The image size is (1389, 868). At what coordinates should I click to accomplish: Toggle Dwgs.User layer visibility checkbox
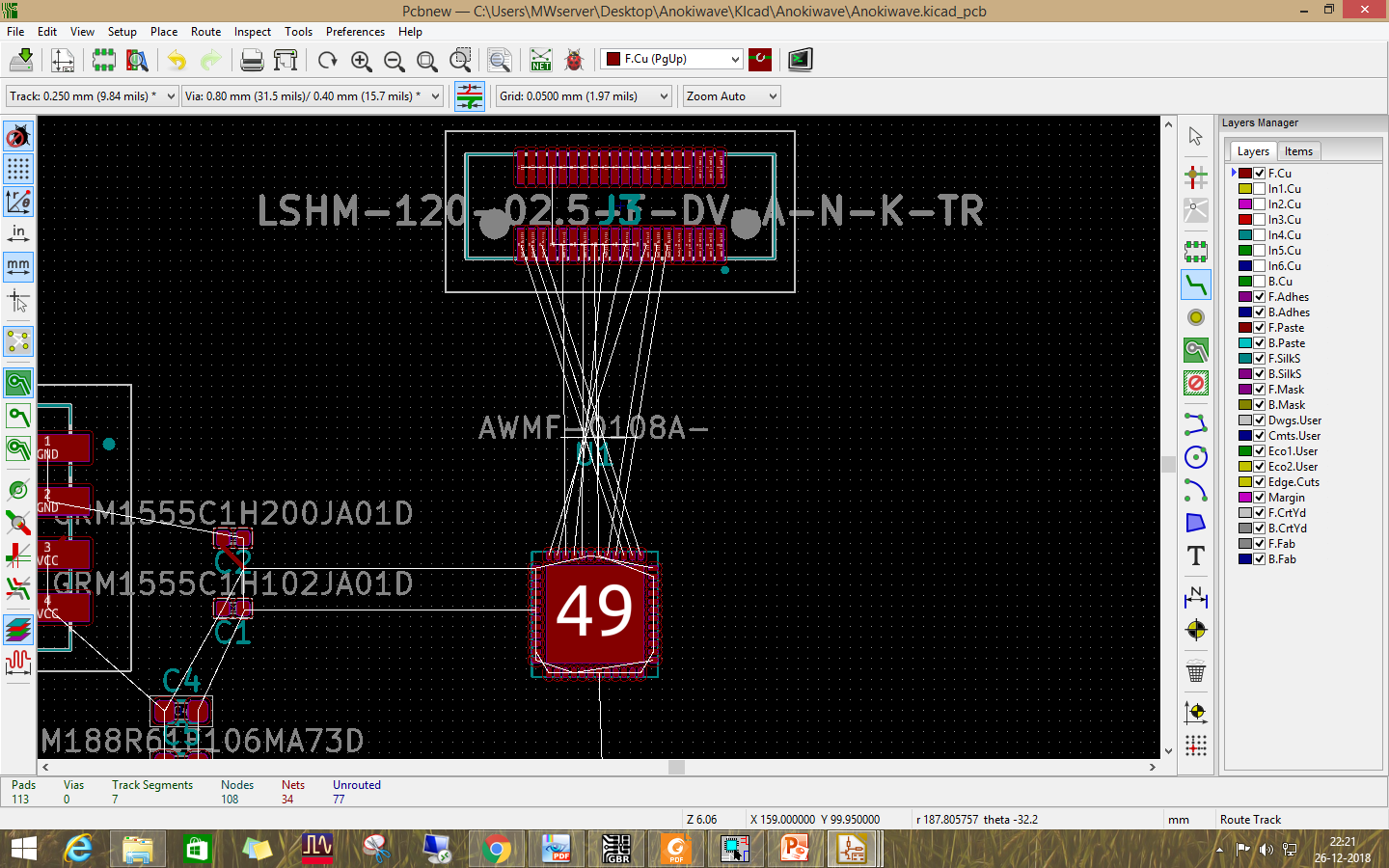click(x=1260, y=420)
